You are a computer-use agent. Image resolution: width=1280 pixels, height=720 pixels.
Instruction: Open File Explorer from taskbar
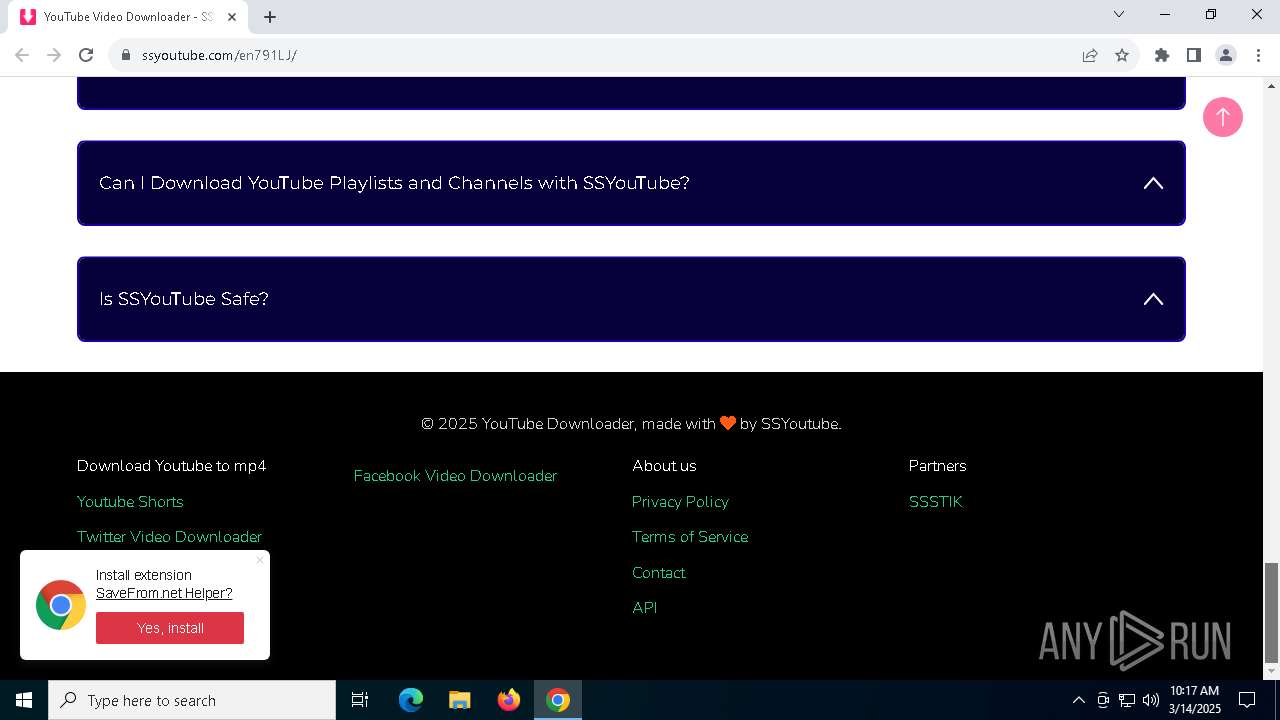click(460, 700)
